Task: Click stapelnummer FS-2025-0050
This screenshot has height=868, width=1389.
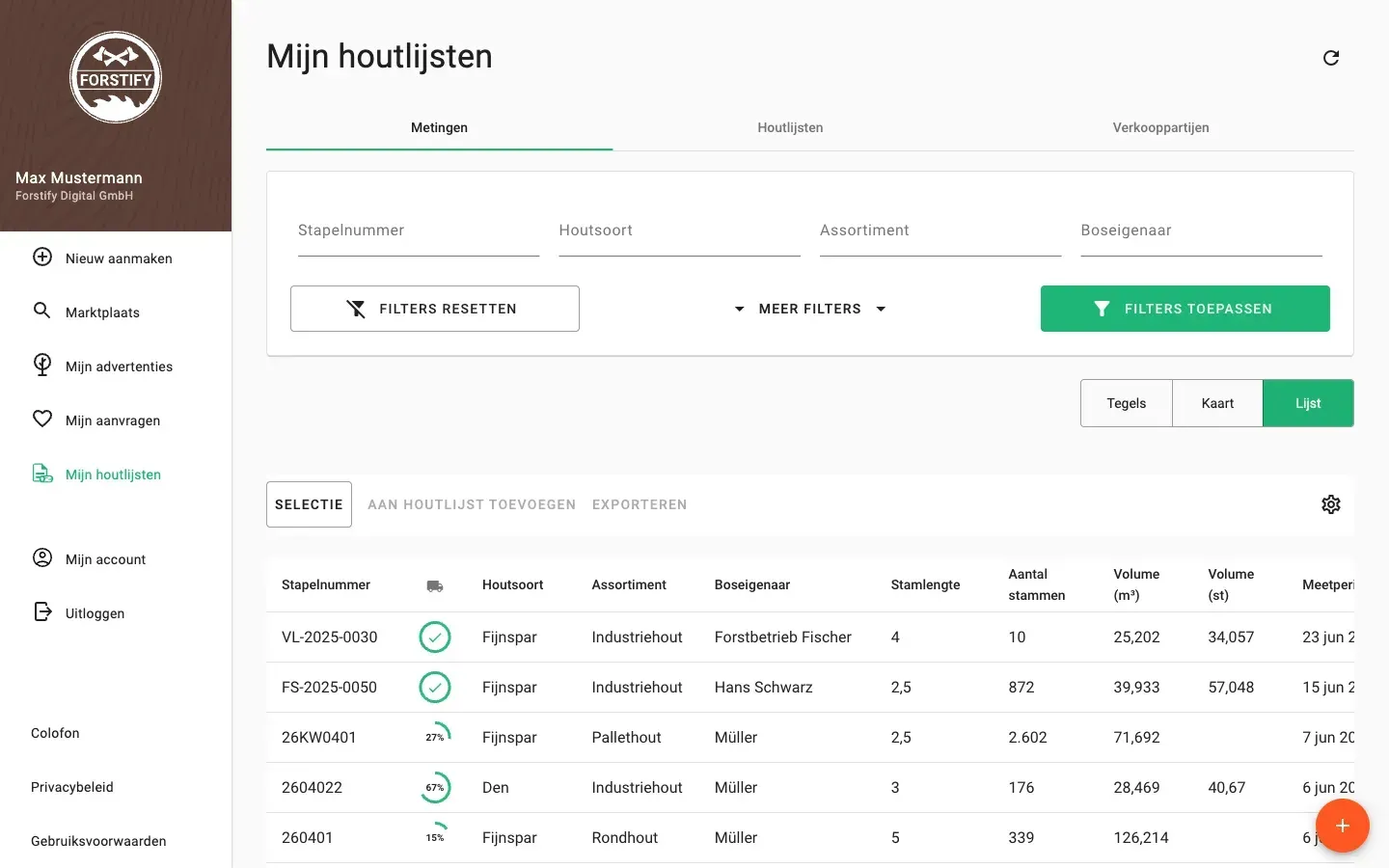Action: (329, 688)
